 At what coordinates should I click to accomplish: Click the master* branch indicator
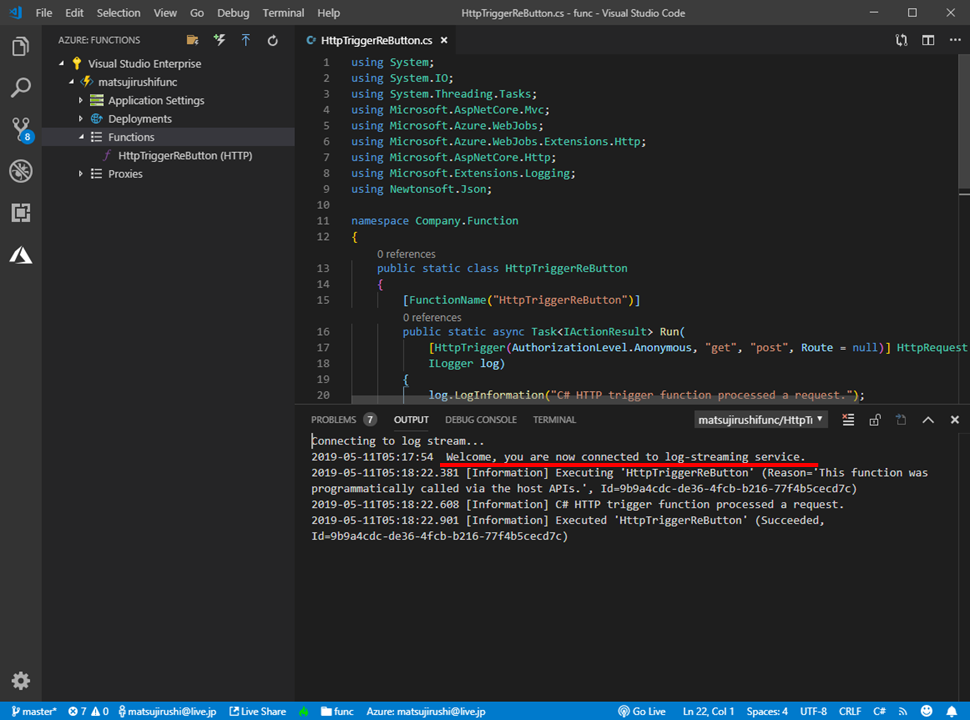click(x=34, y=711)
